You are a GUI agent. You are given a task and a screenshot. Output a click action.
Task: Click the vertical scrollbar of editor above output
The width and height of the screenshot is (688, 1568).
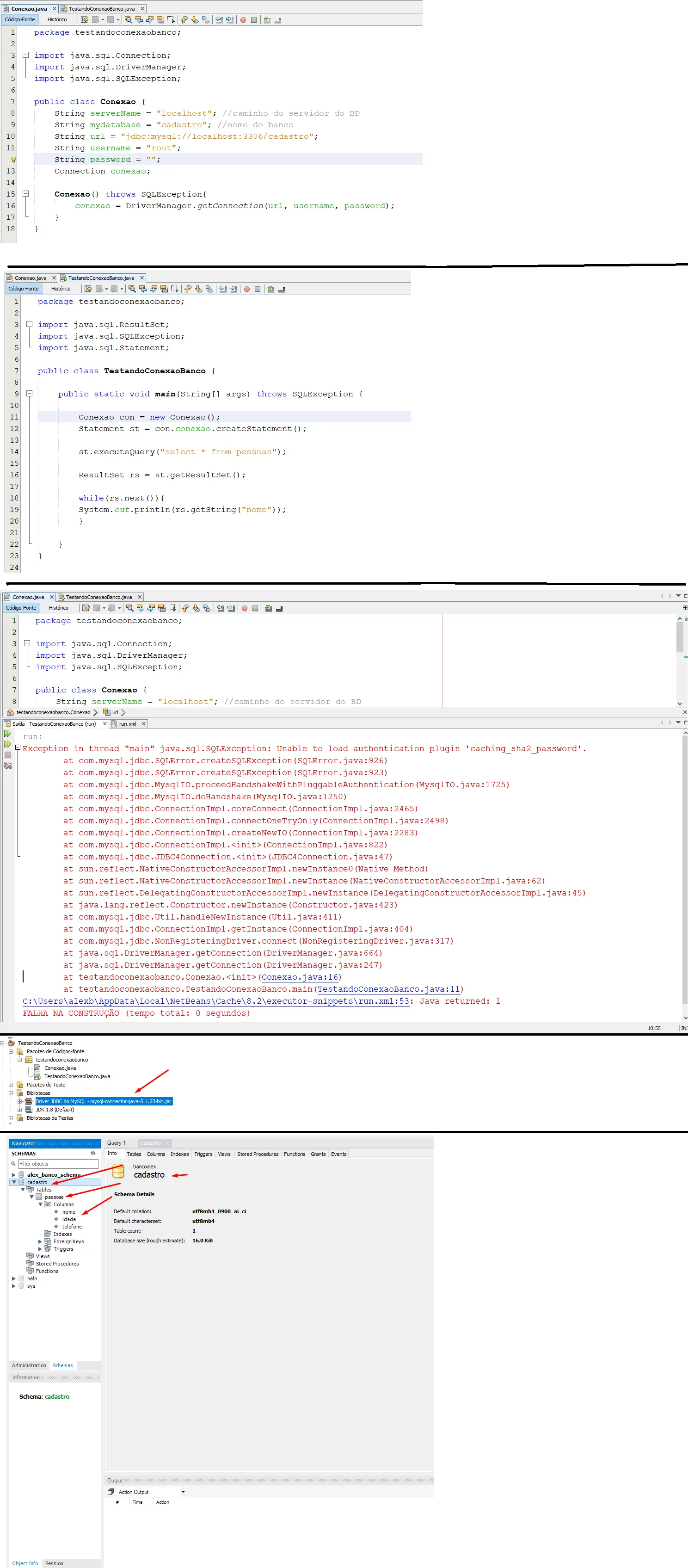pos(680,661)
